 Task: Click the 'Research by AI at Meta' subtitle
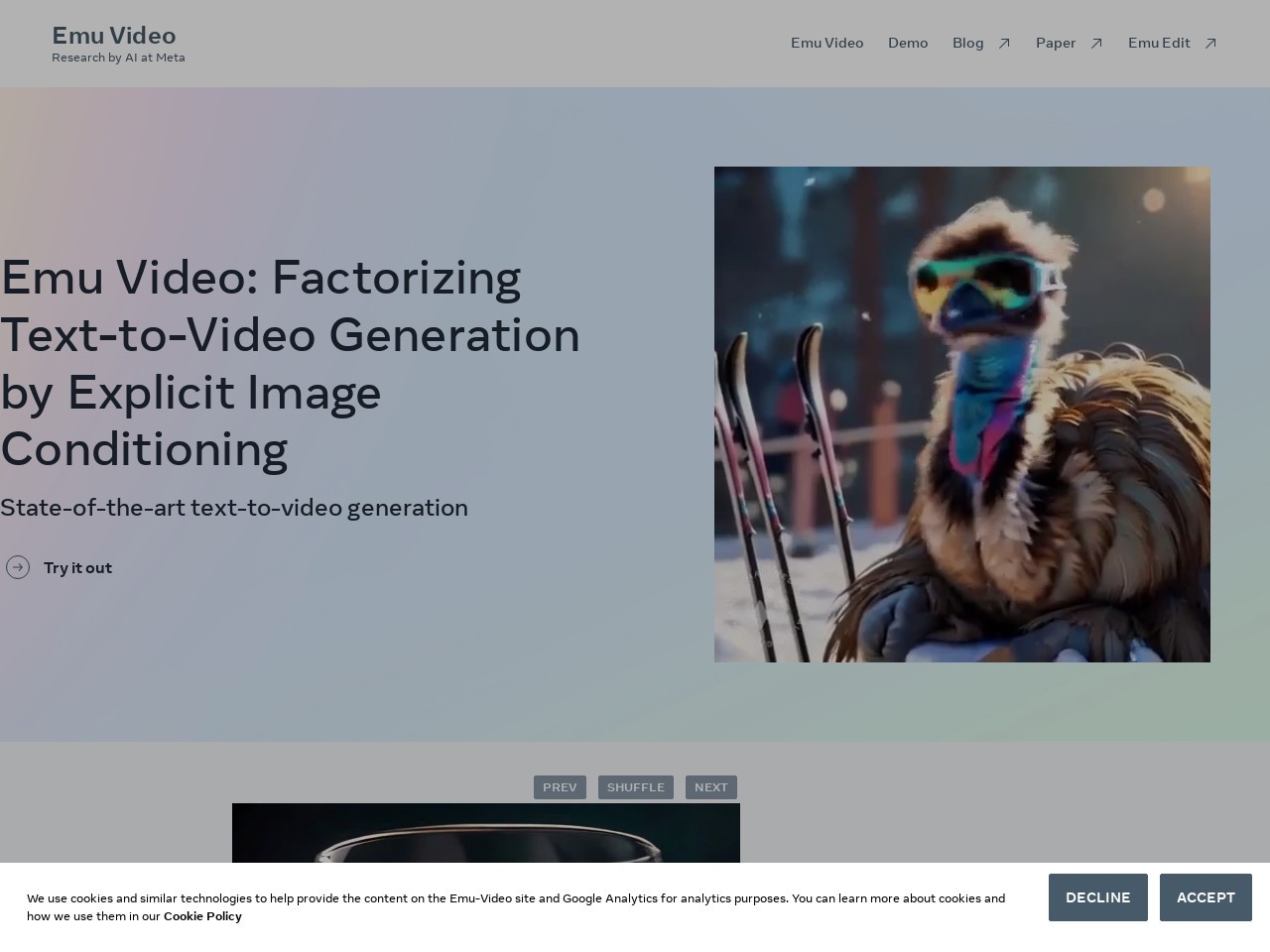118,58
